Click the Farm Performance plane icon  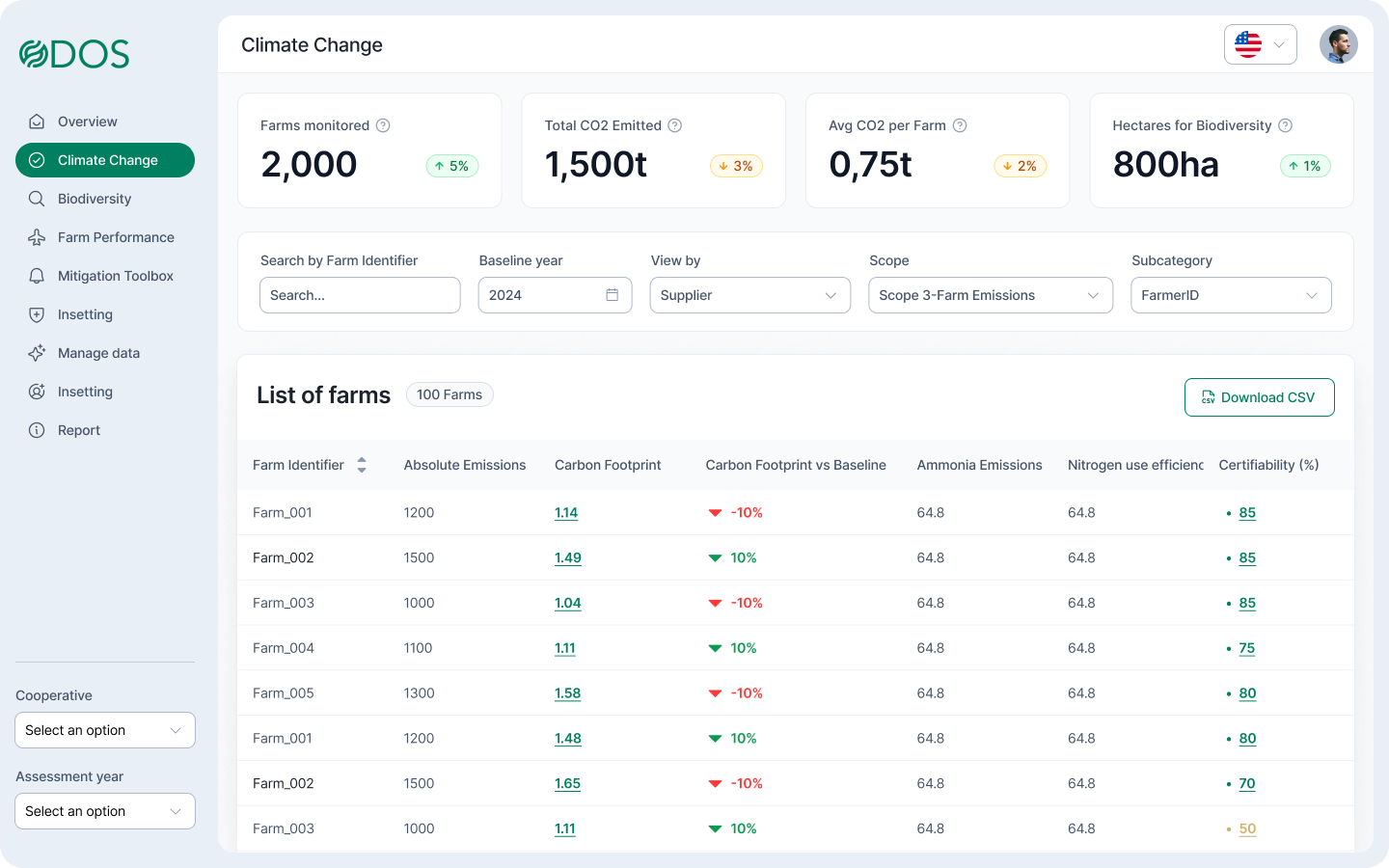37,237
